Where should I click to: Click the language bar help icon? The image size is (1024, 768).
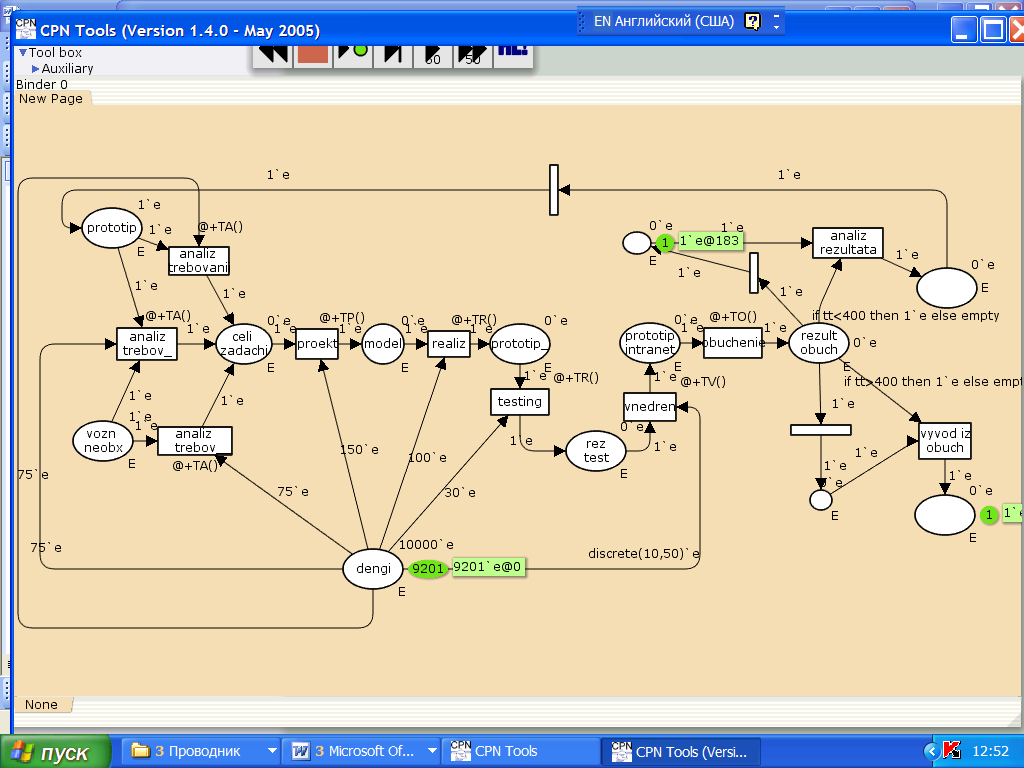coord(753,21)
